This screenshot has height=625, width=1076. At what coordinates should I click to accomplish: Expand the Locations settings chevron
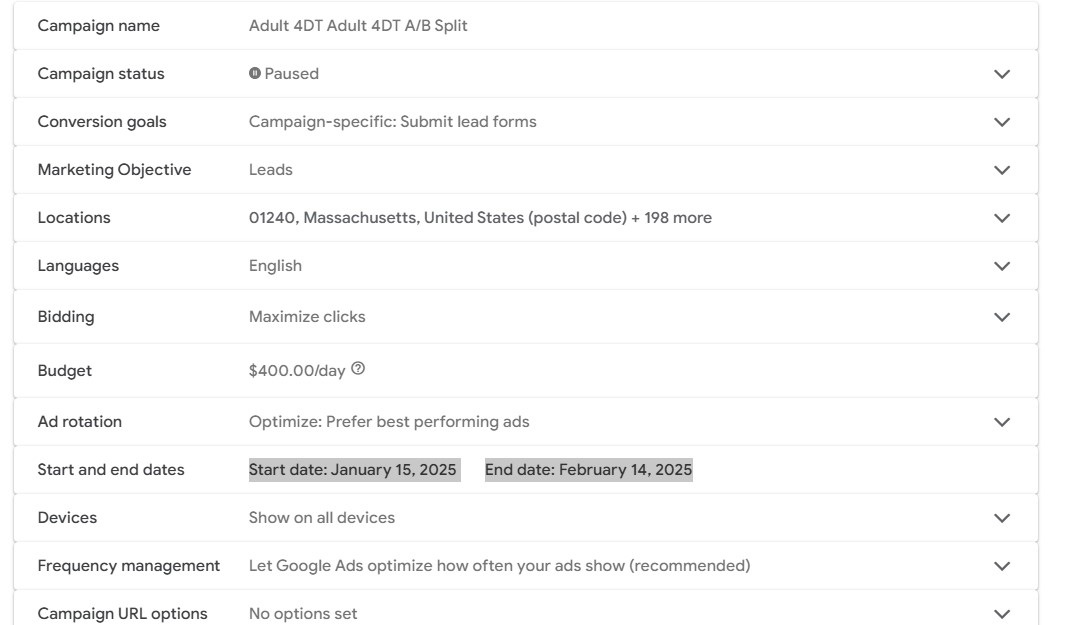click(x=1002, y=218)
